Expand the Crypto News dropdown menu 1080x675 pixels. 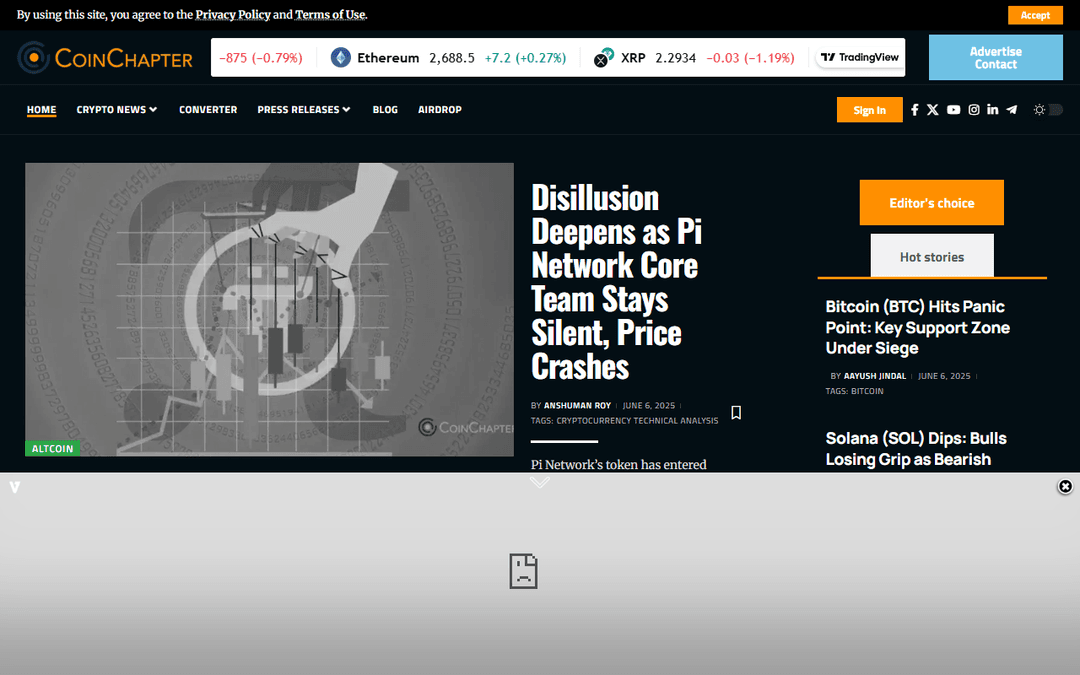coord(116,110)
